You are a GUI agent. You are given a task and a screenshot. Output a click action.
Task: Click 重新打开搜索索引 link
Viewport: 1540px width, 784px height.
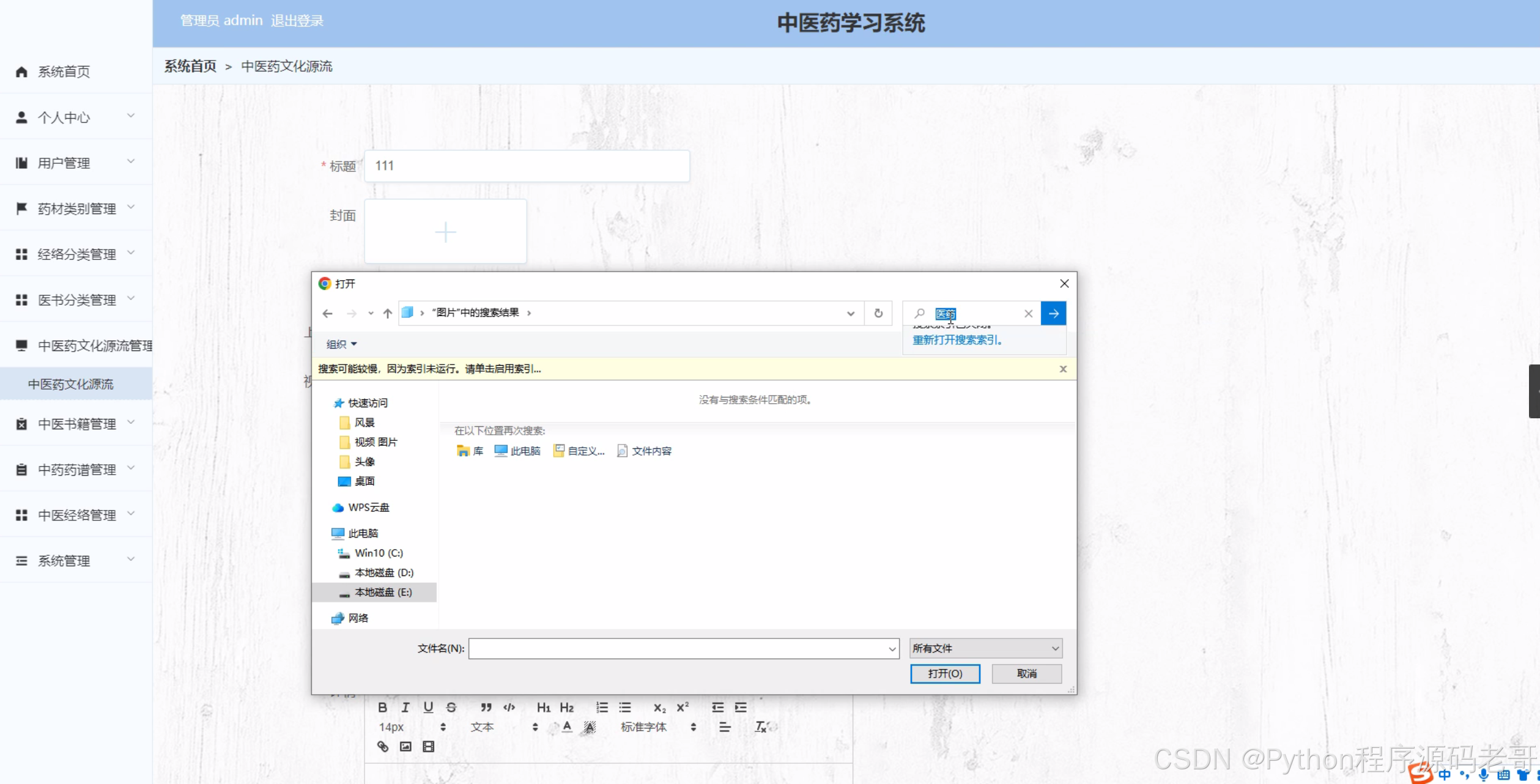[x=957, y=340]
